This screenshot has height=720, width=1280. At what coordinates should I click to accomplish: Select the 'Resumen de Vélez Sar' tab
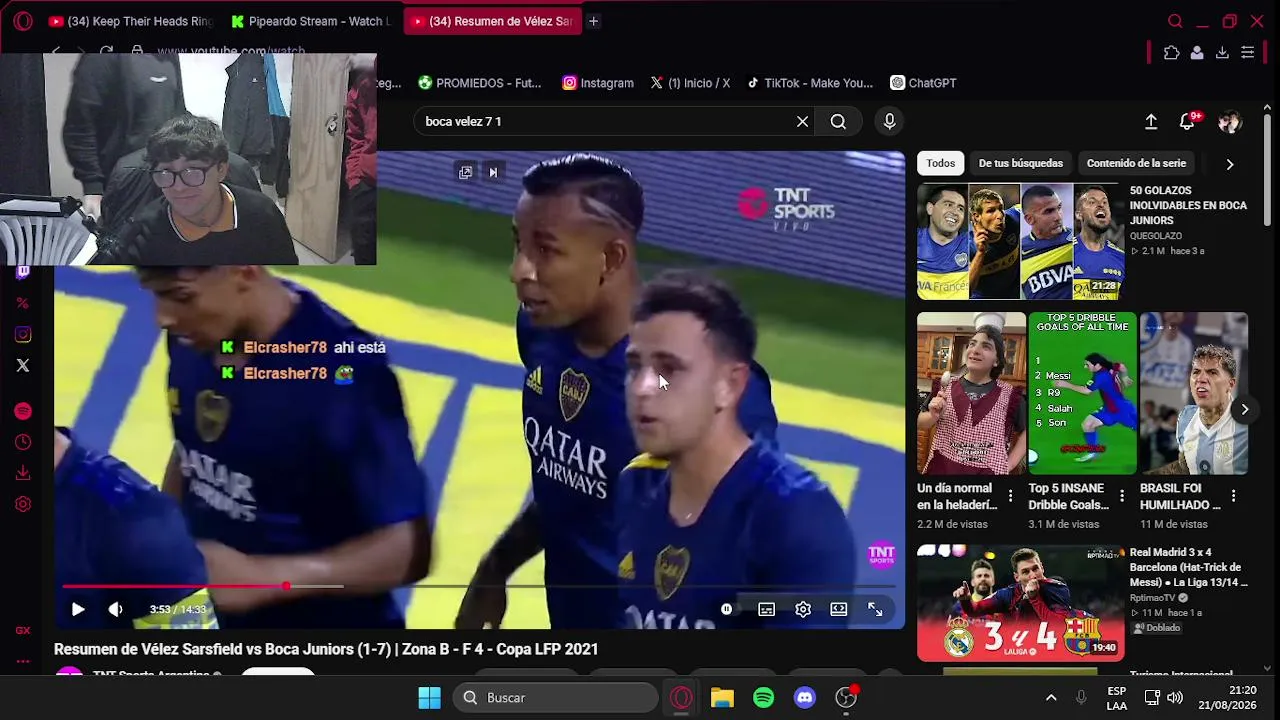(x=492, y=21)
